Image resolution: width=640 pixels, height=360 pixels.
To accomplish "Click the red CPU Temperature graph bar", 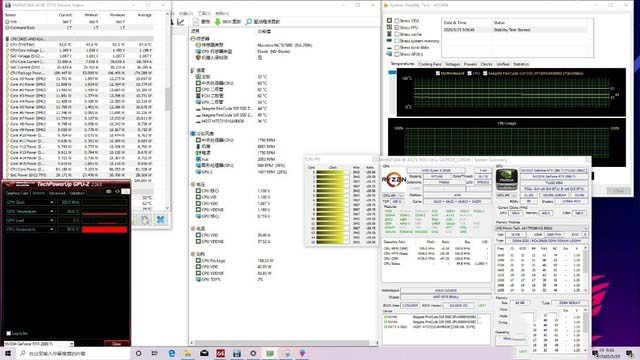I will tap(104, 229).
